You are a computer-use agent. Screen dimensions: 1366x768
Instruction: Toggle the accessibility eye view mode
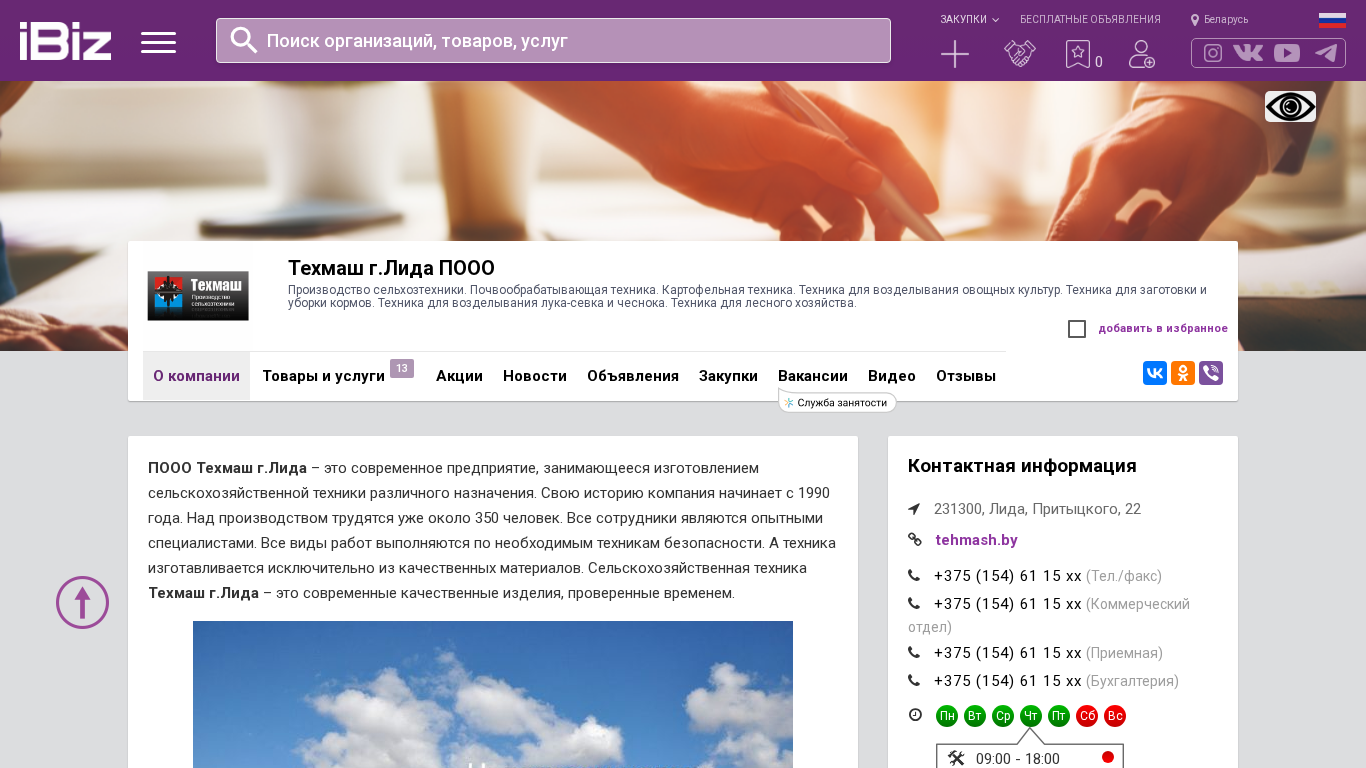click(1290, 106)
